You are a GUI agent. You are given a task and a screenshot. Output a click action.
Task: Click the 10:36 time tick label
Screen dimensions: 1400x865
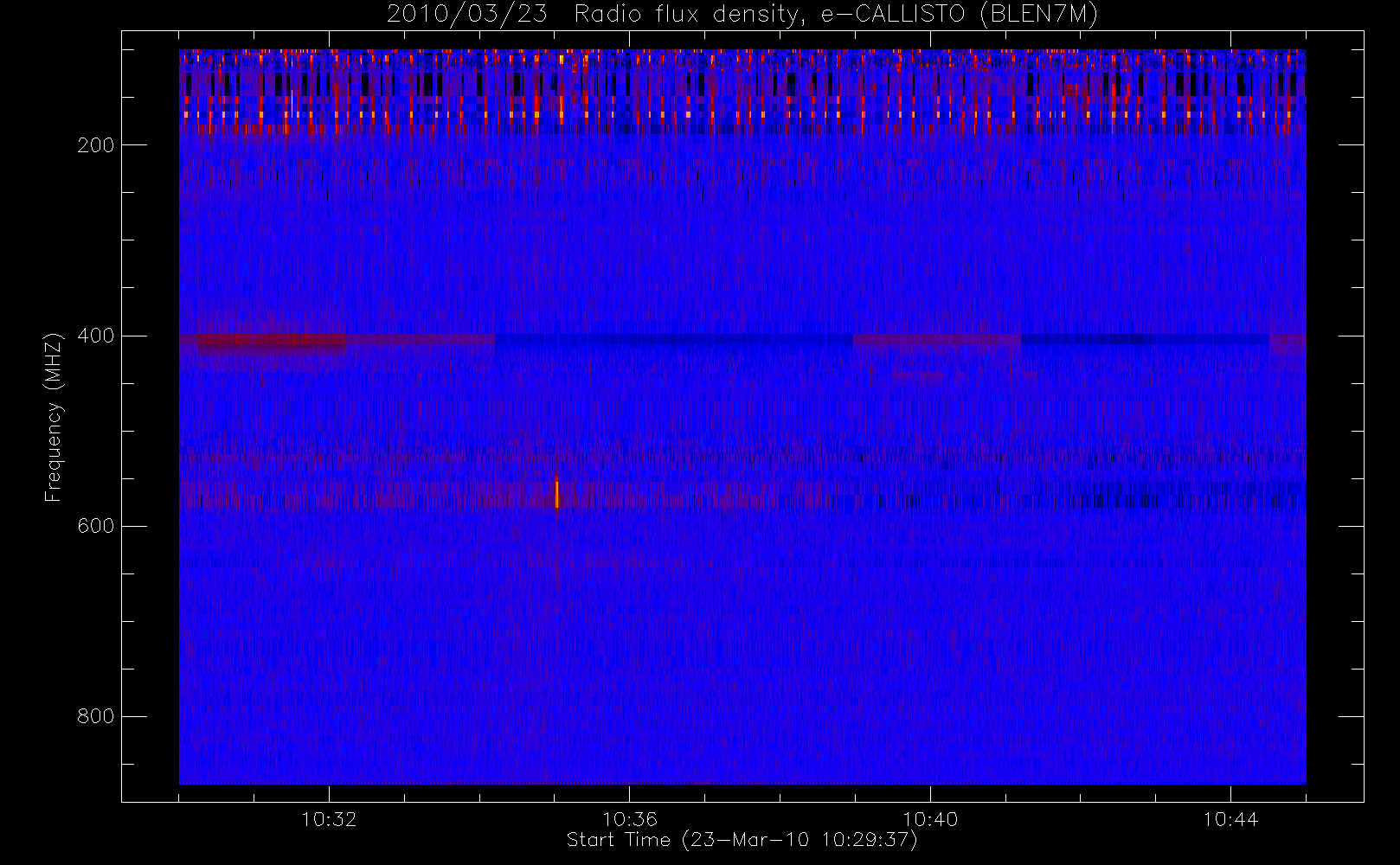(630, 819)
